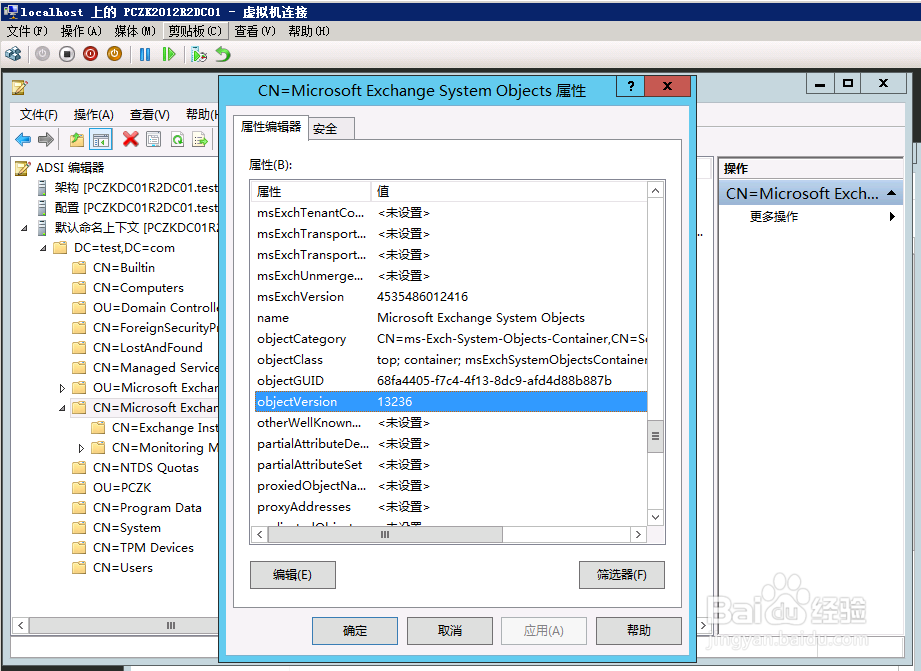Screen dimensions: 921x671
Task: Select CN=TPM Devices in the tree
Action: [143, 548]
